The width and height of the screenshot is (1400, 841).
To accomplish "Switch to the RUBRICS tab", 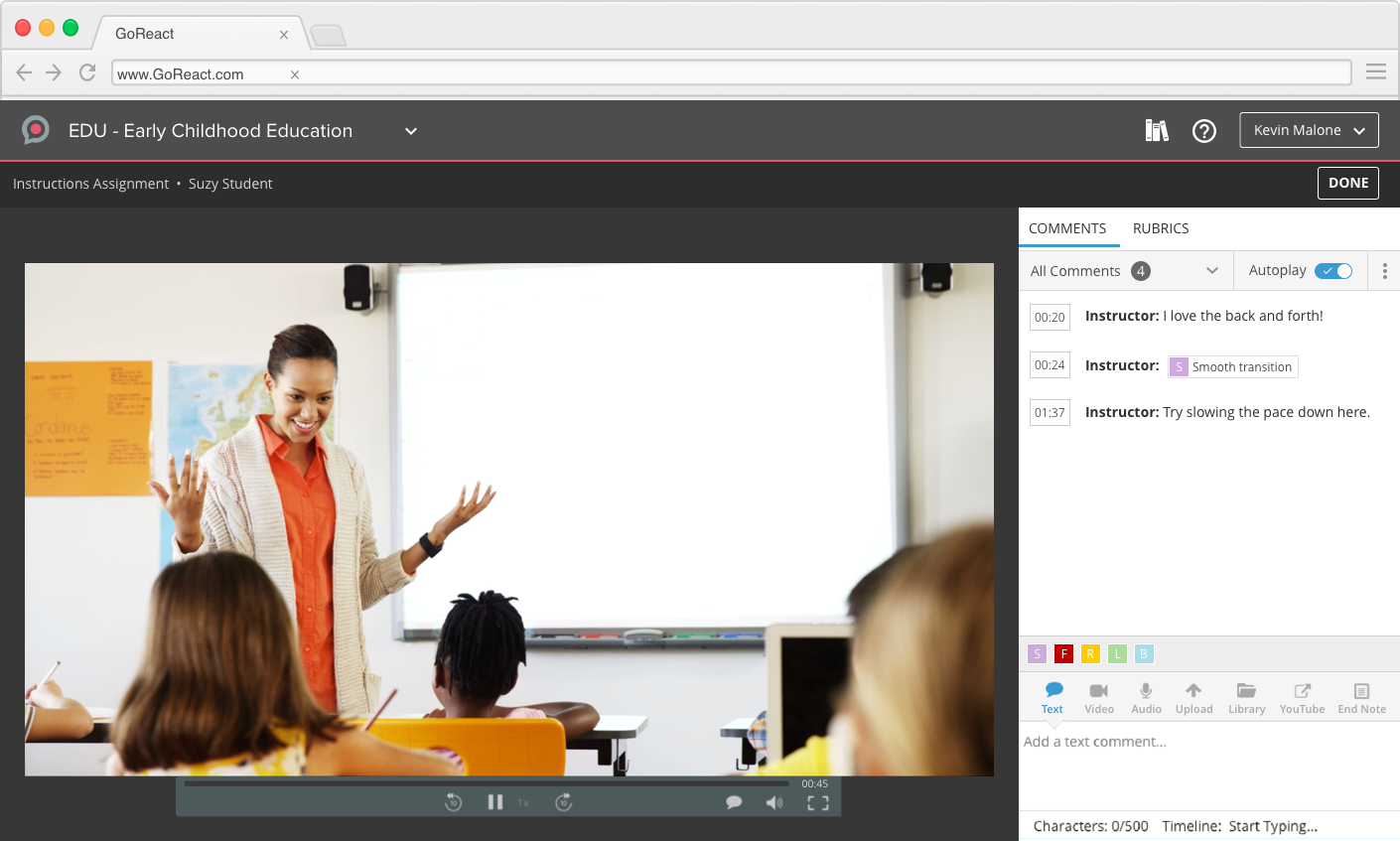I will pos(1161,228).
